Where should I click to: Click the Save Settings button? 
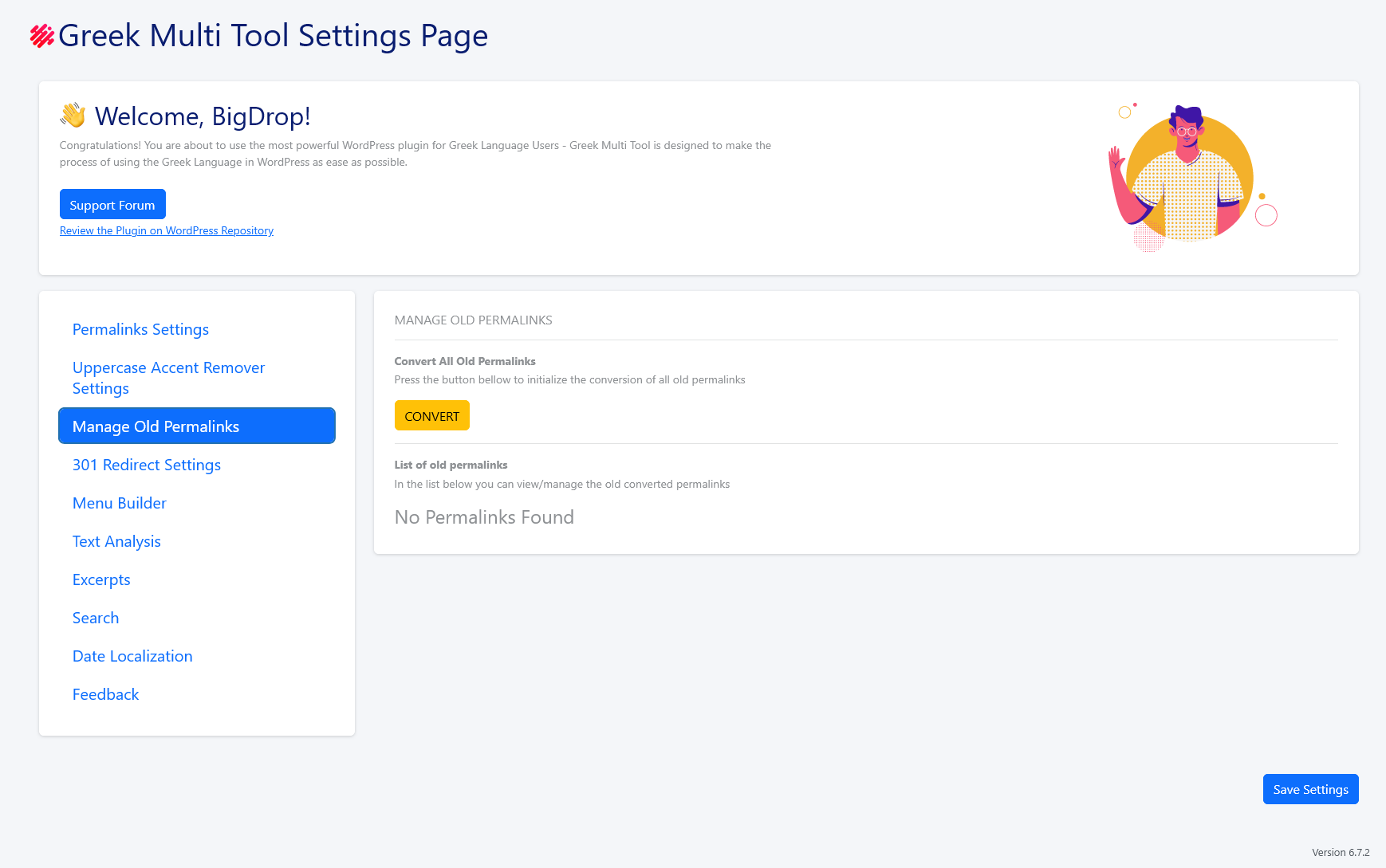pyautogui.click(x=1310, y=790)
